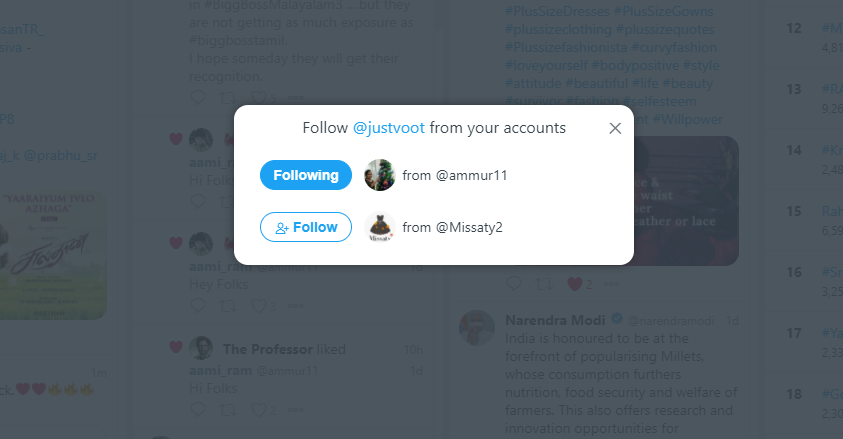This screenshot has width=843, height=439.
Task: Toggle Following button for @ammur11
Action: point(306,175)
